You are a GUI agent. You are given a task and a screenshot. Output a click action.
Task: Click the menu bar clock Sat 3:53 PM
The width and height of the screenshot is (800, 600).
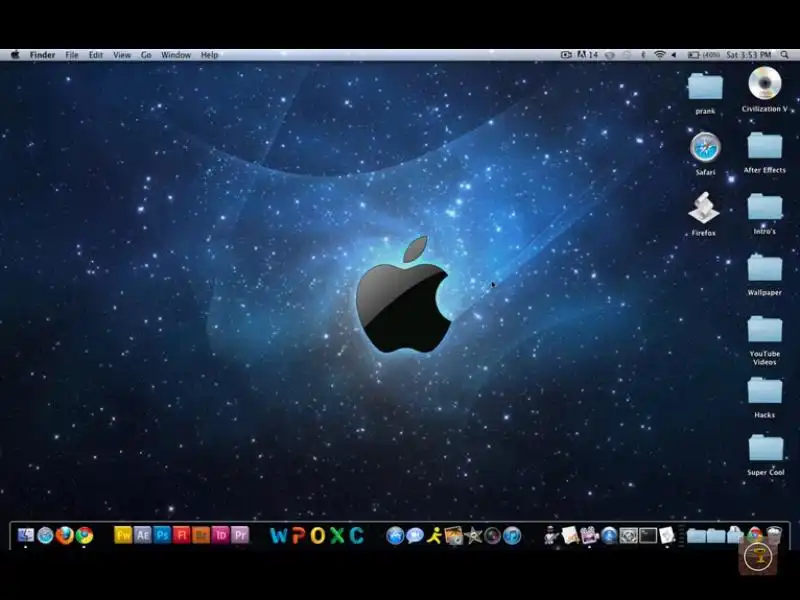click(x=748, y=55)
